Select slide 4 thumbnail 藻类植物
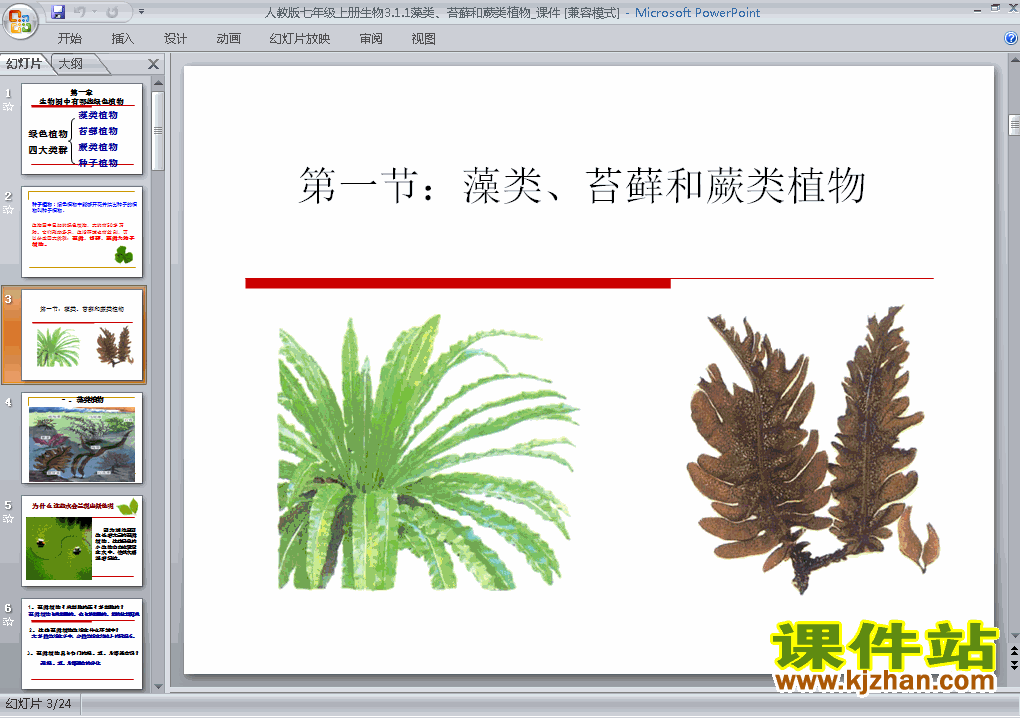The width and height of the screenshot is (1020, 718). [82, 438]
